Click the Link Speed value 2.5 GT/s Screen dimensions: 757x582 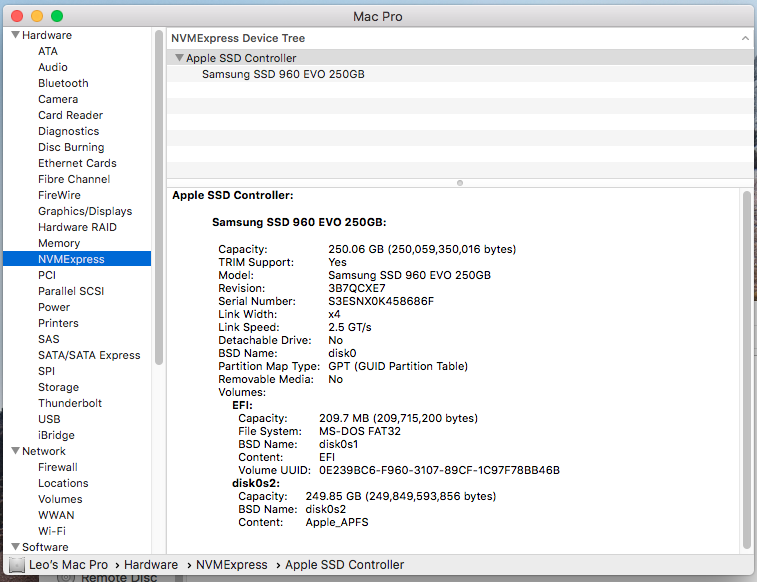coord(350,327)
